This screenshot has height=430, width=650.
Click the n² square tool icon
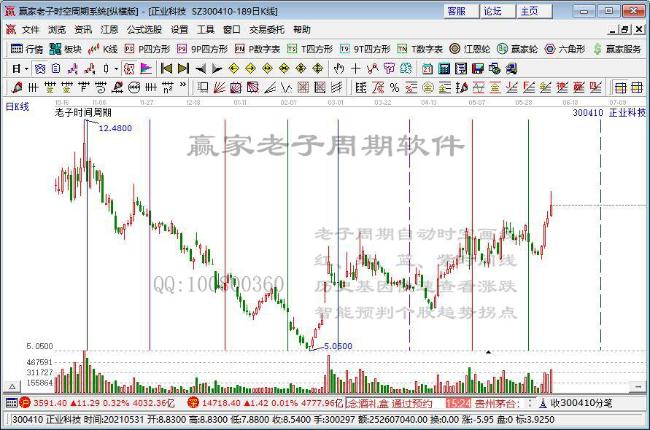pos(167,87)
